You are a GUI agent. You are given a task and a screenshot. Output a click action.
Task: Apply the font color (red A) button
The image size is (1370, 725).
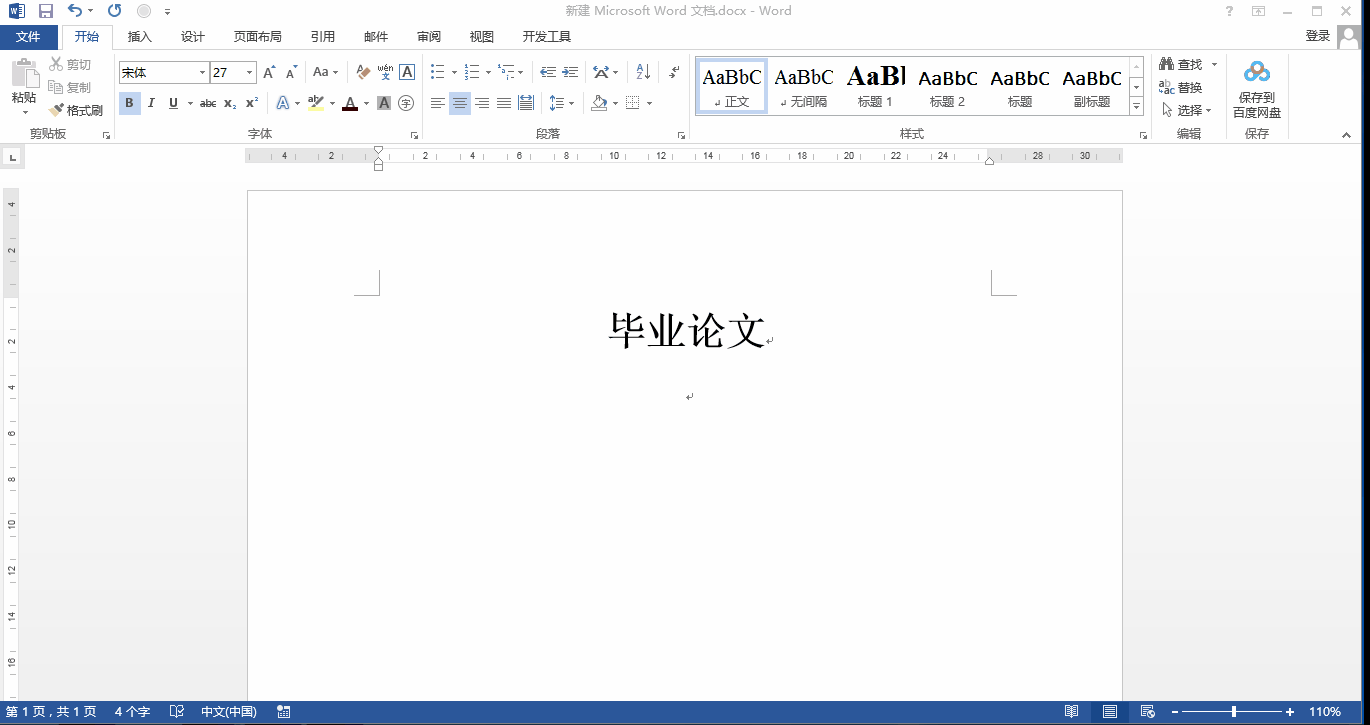[349, 103]
